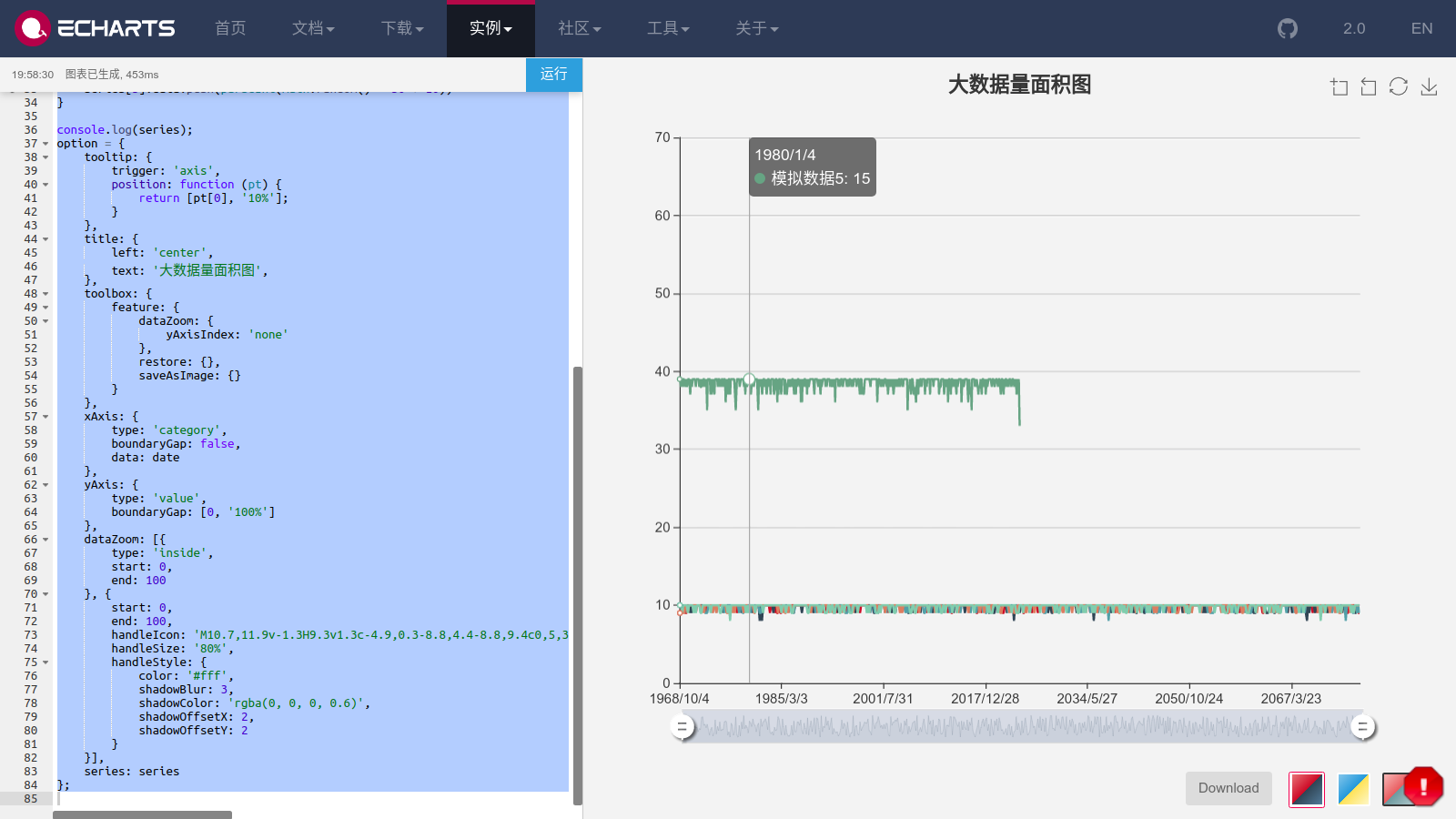
Task: Click the zoom reset icon in chart toolbox
Action: click(1369, 86)
